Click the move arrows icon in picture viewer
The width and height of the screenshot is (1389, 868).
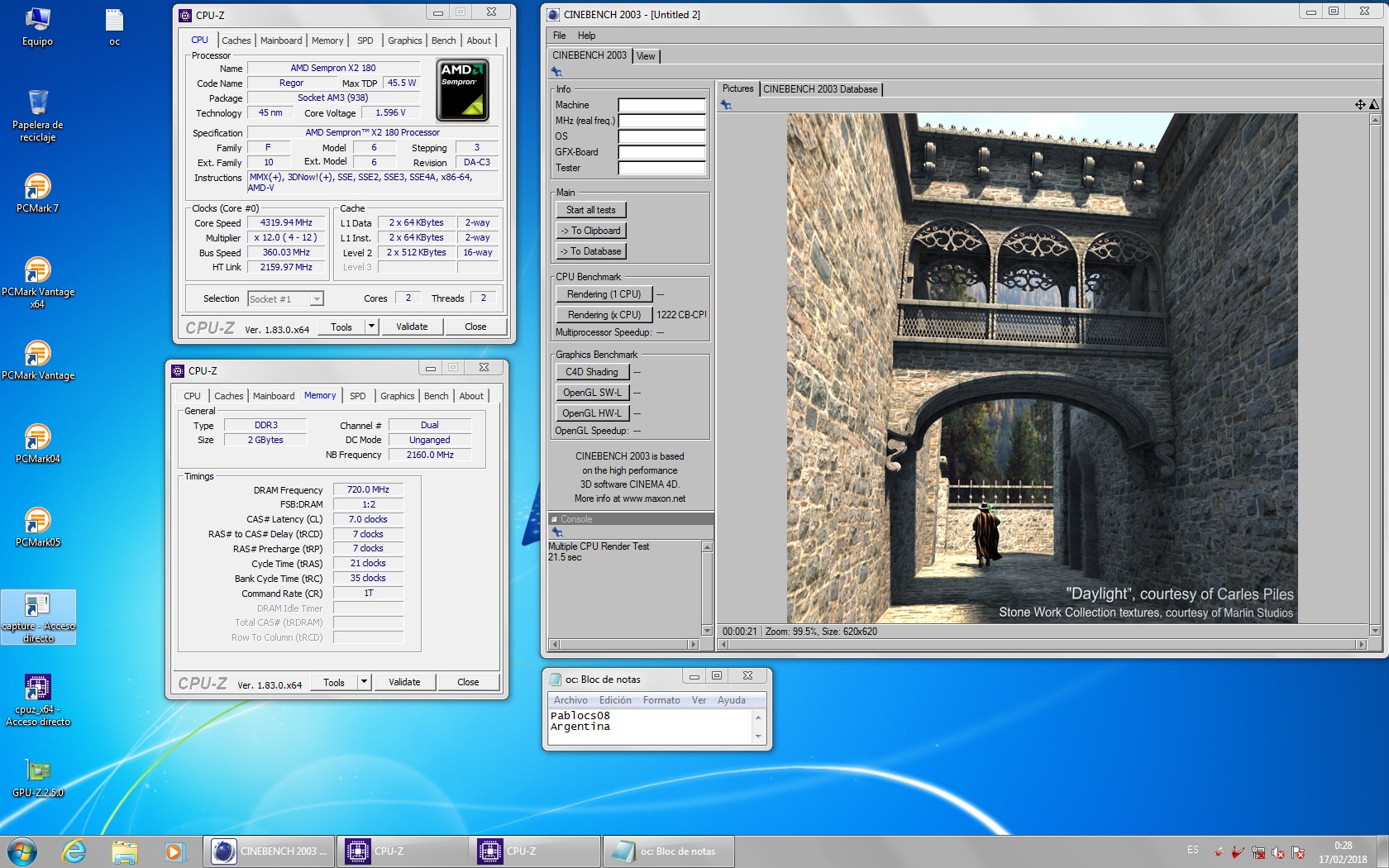1359,104
